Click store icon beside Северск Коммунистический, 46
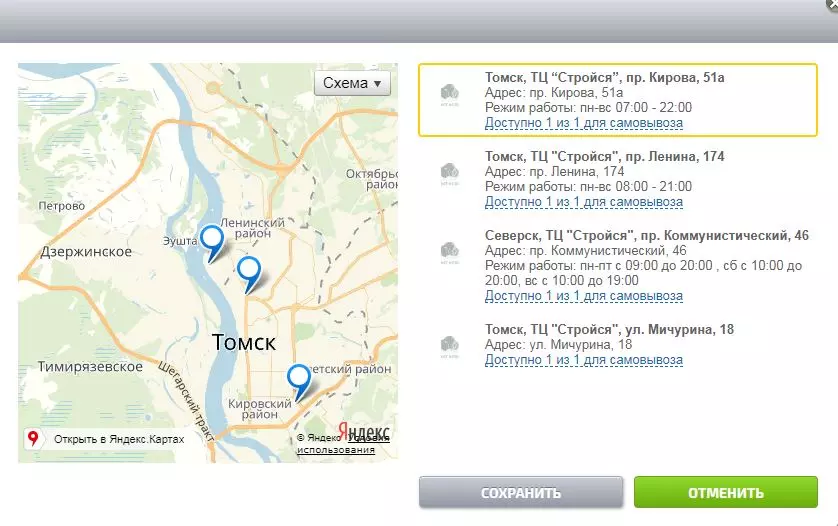The width and height of the screenshot is (838, 526). (x=450, y=253)
